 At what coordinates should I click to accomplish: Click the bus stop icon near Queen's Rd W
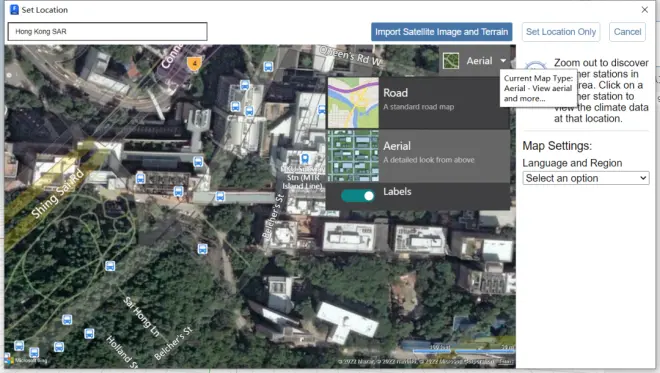pyautogui.click(x=268, y=67)
